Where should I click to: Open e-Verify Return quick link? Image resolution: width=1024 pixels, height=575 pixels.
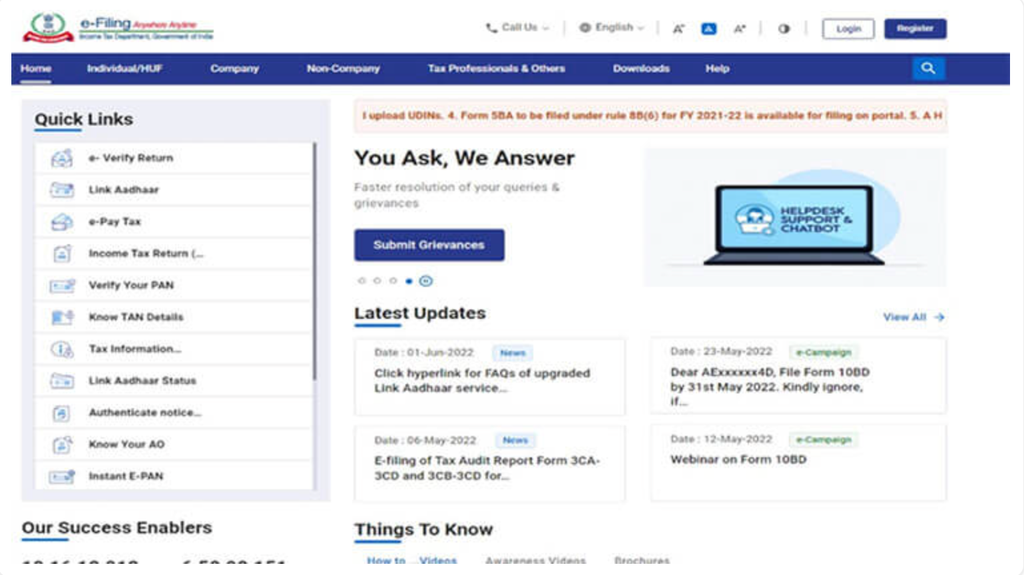(x=174, y=158)
